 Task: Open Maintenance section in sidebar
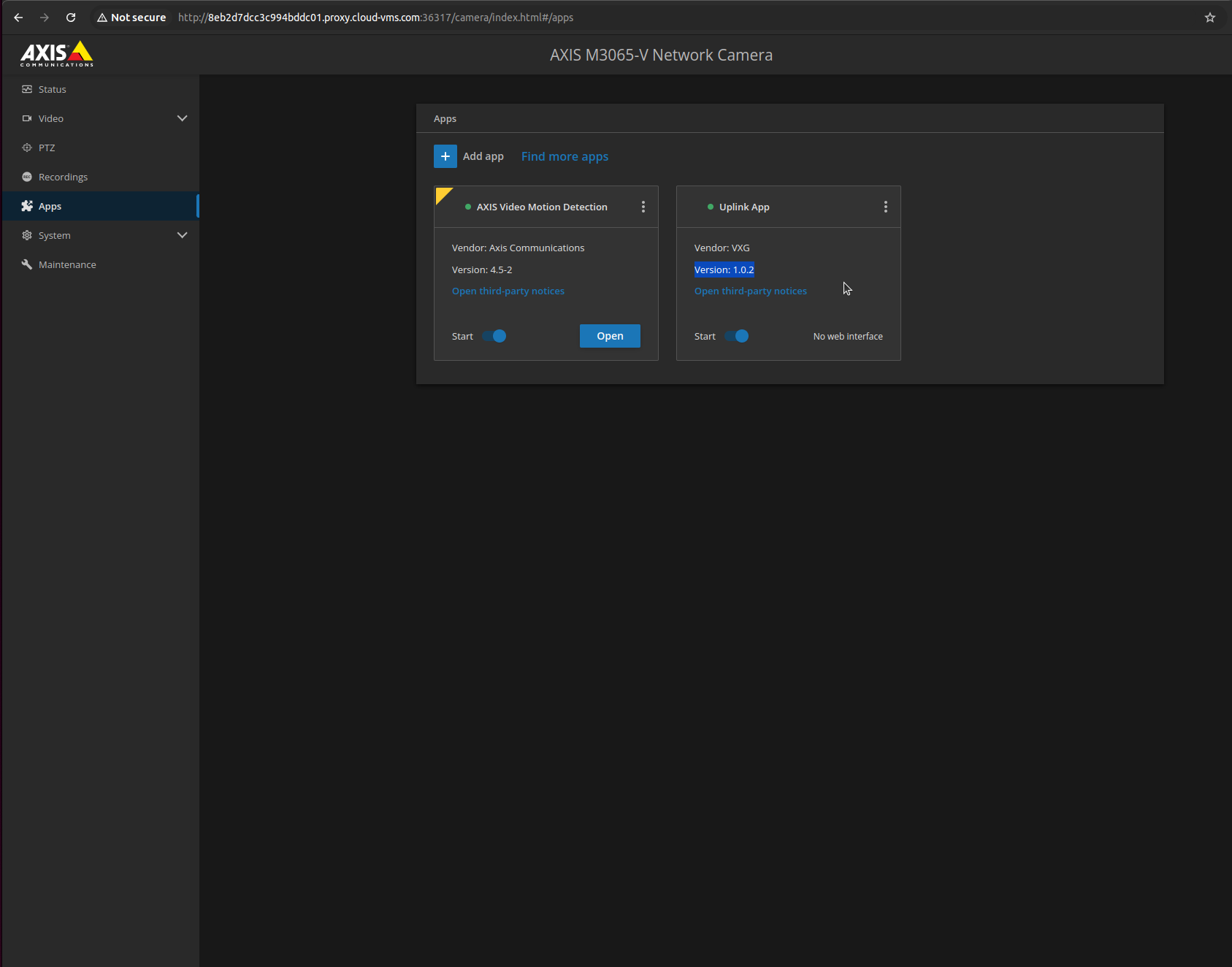[x=67, y=264]
